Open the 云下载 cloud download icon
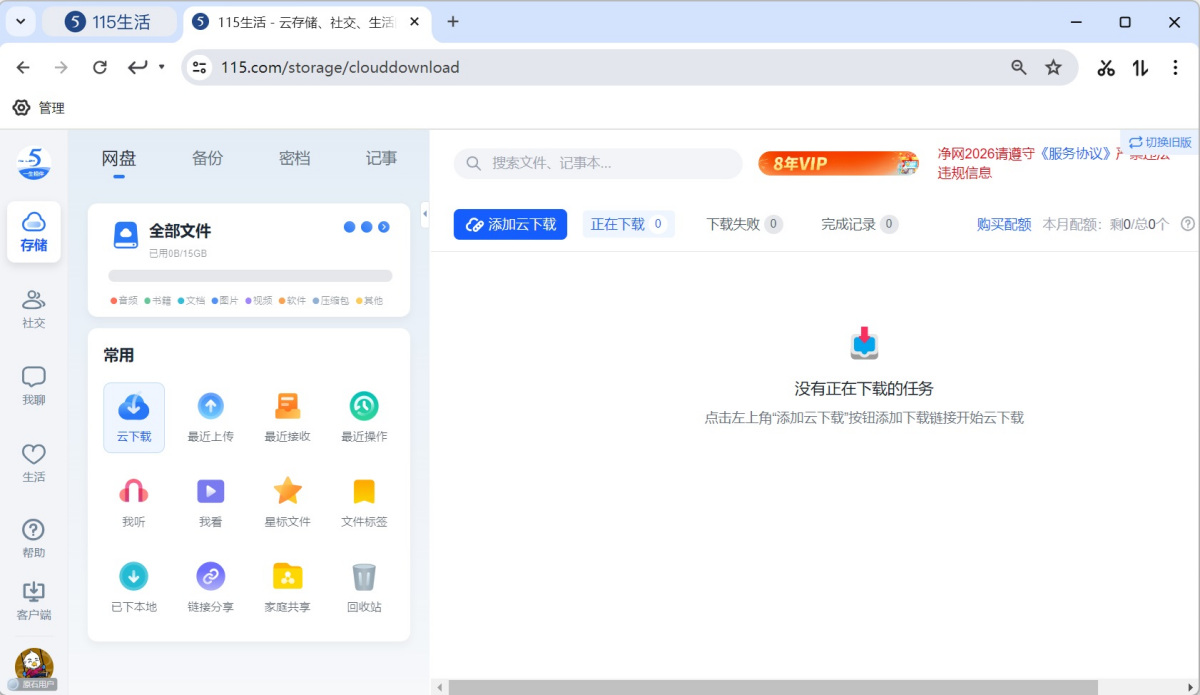1200x695 pixels. click(x=134, y=407)
